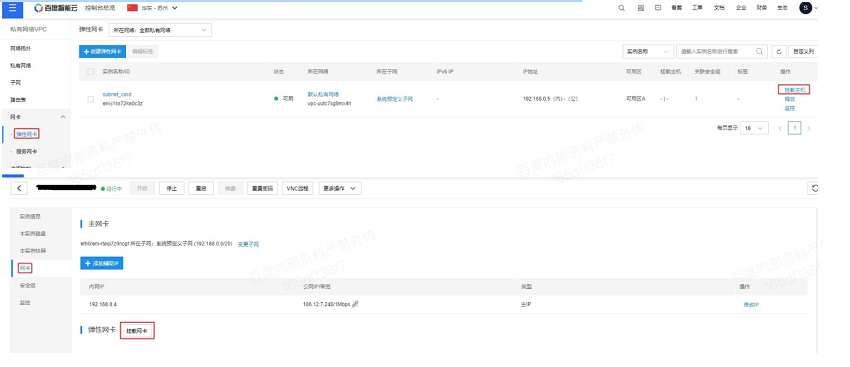Open the 文档 top menu item
The height and width of the screenshot is (367, 850).
click(719, 8)
